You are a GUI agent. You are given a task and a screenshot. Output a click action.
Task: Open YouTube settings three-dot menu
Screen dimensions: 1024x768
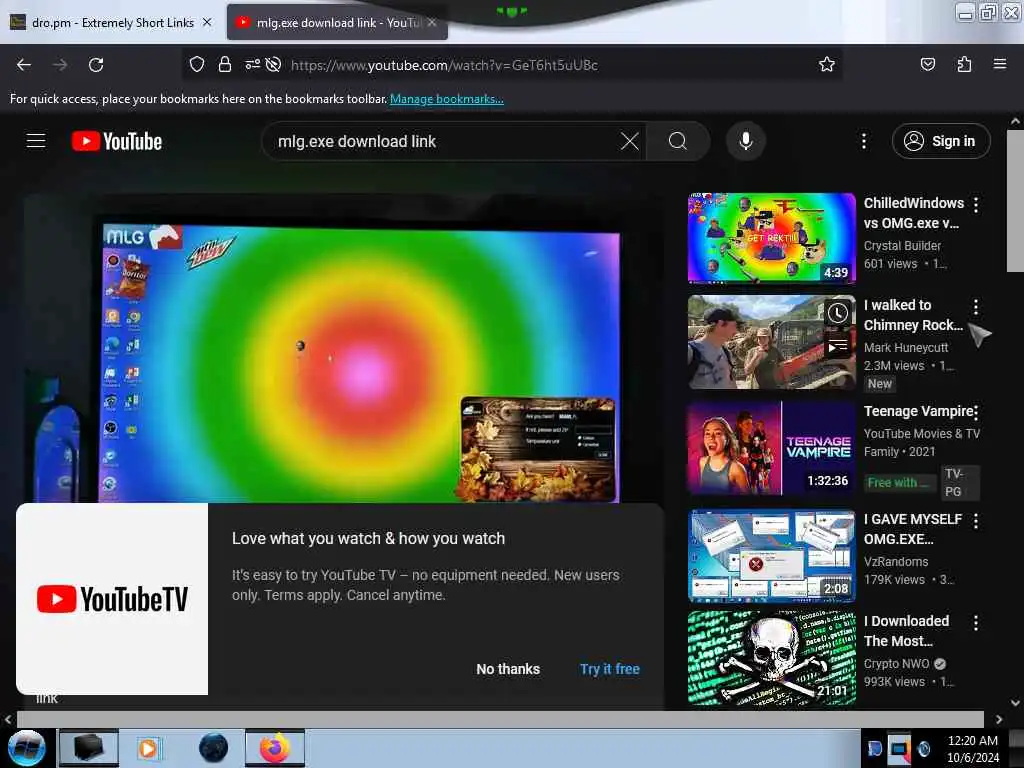(x=863, y=141)
